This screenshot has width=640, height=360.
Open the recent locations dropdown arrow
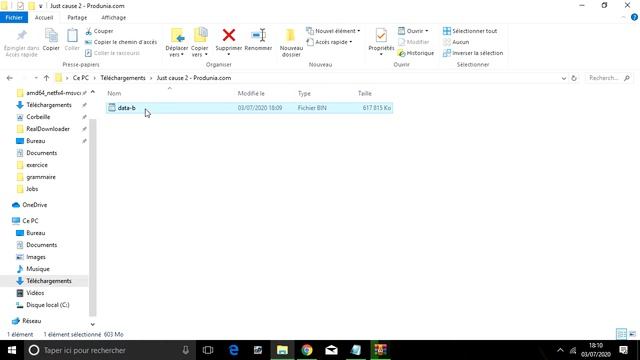36,78
